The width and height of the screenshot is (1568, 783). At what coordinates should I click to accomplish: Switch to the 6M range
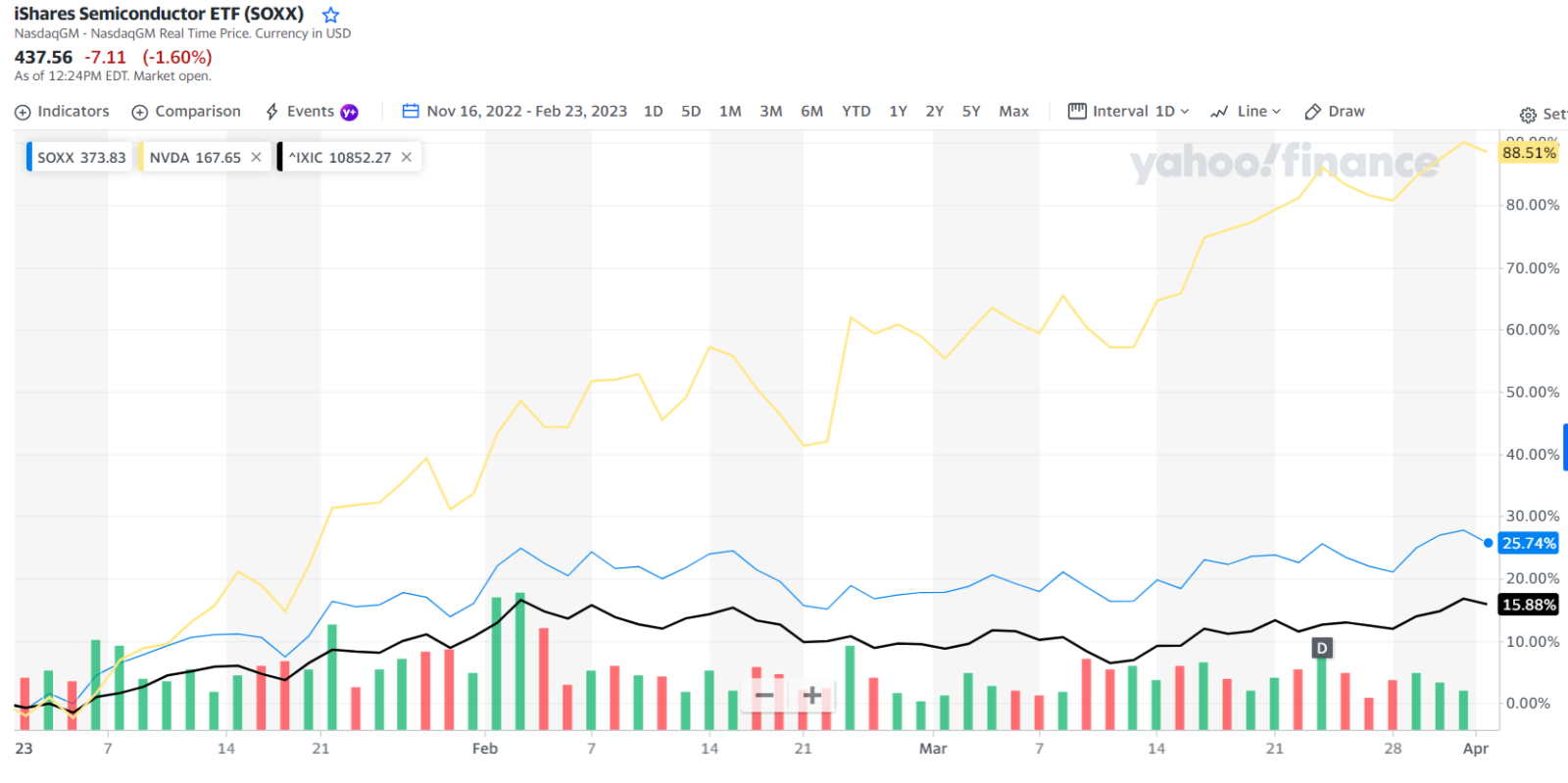[x=811, y=112]
